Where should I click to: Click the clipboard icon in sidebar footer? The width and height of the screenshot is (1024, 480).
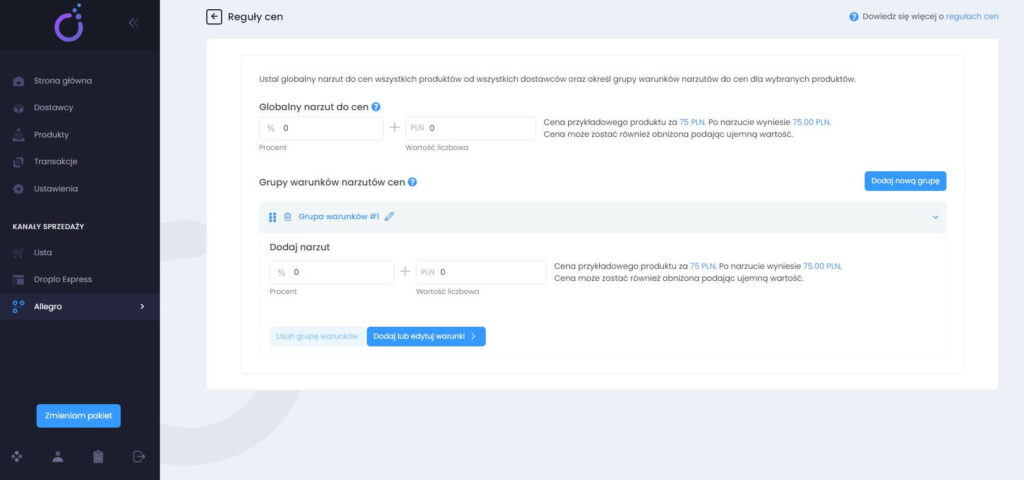coord(98,456)
